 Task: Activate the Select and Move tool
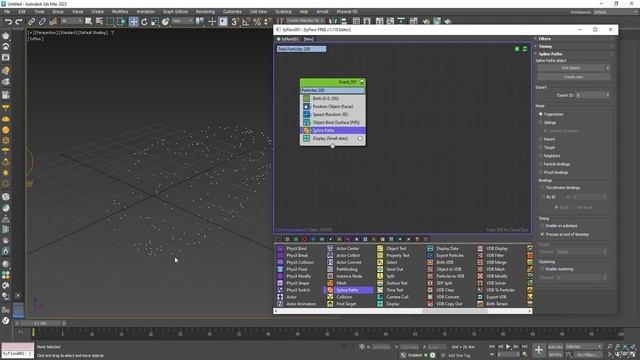point(133,22)
